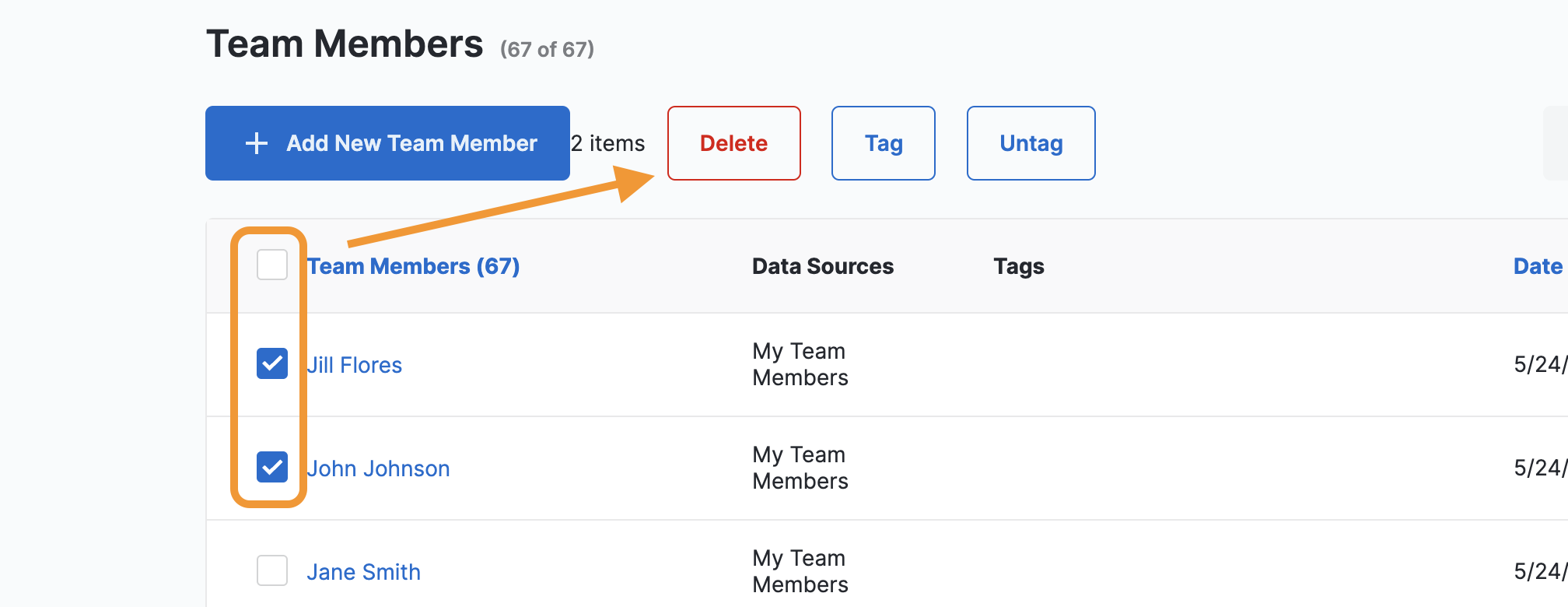Click Jill Flores's My Team Members data source
This screenshot has height=607, width=1568.
(x=800, y=364)
